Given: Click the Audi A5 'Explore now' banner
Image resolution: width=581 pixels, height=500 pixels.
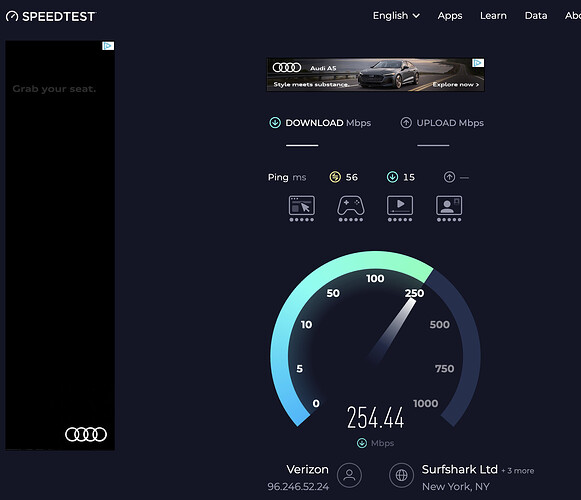Looking at the screenshot, I should pyautogui.click(x=375, y=74).
